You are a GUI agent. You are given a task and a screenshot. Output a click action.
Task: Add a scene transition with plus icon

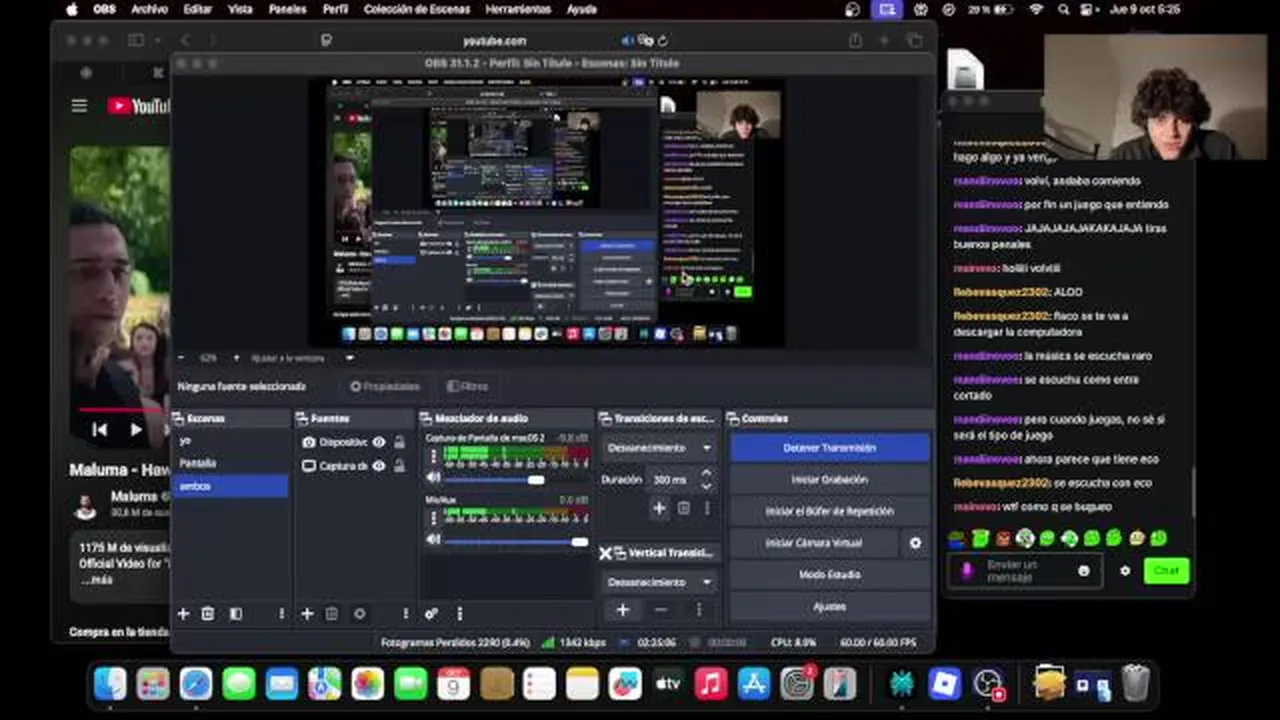coord(659,508)
